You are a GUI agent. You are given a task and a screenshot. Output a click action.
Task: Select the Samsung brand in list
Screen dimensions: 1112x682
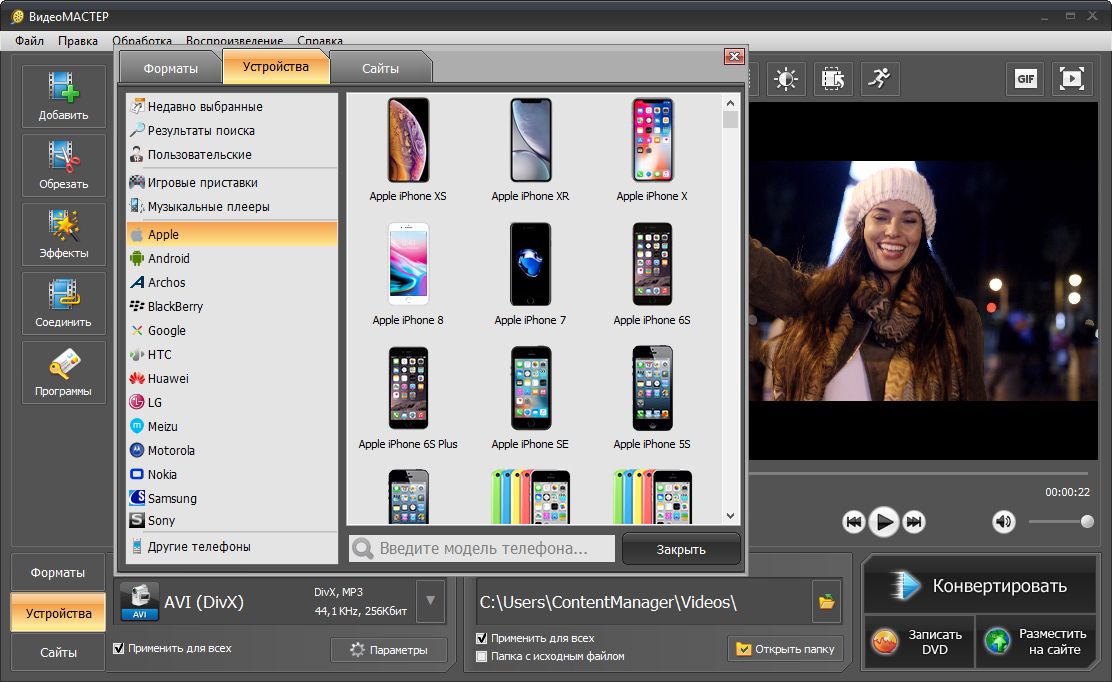(232, 498)
